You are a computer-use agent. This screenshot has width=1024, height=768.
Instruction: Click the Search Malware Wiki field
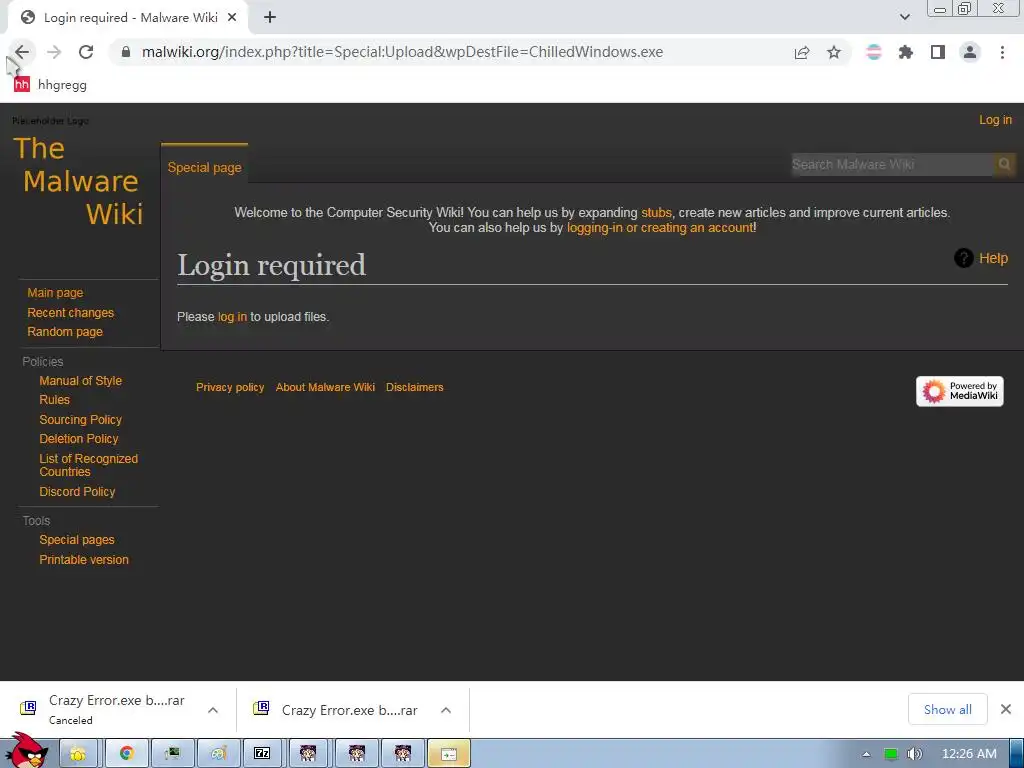coord(892,165)
